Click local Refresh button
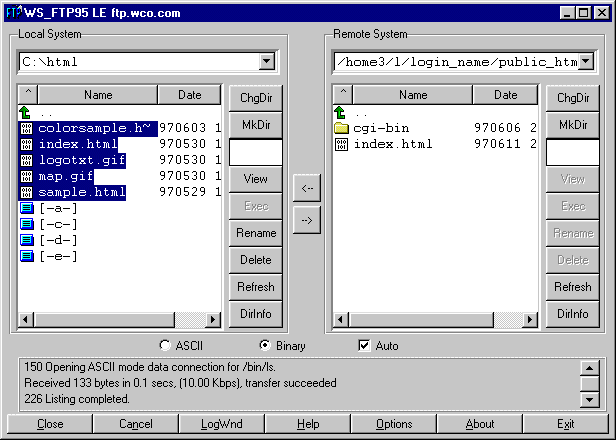This screenshot has width=616, height=440. [256, 287]
